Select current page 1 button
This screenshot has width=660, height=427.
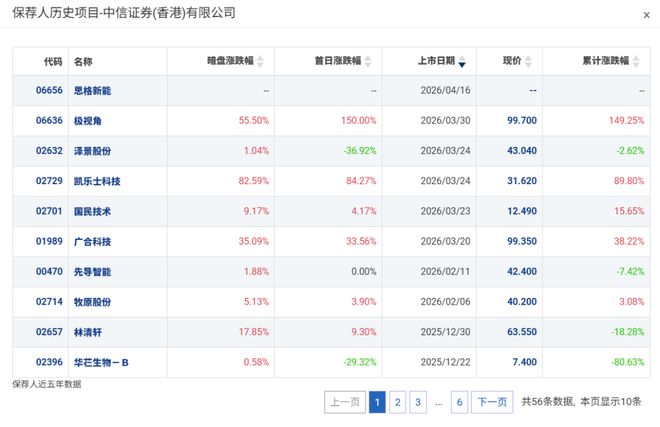pyautogui.click(x=377, y=402)
